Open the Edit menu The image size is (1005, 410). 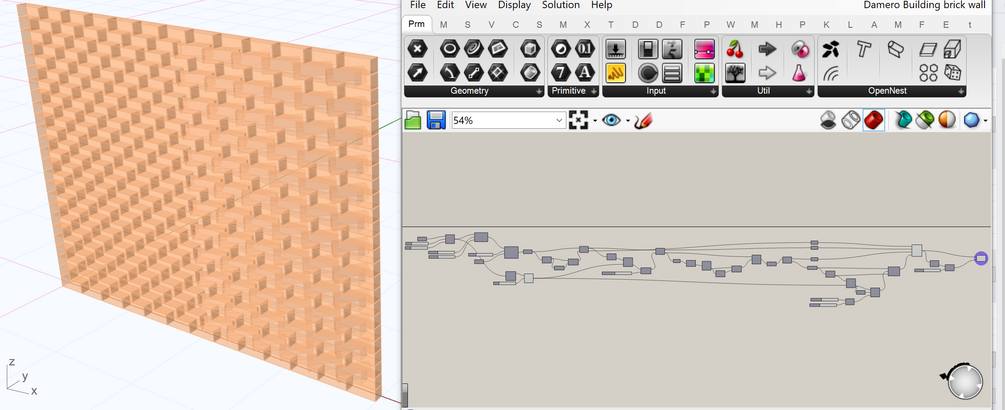445,5
